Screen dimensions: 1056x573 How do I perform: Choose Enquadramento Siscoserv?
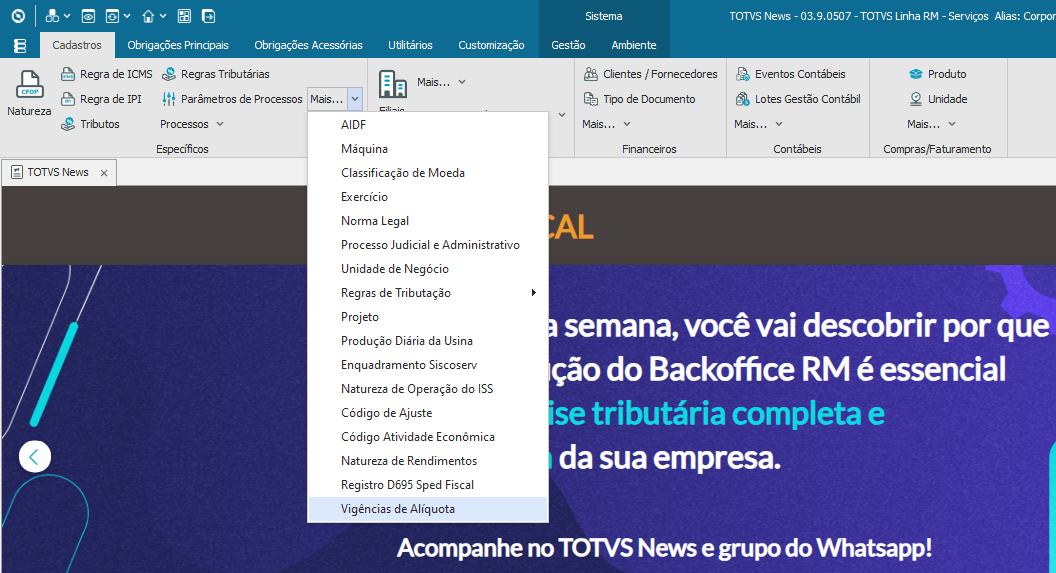coord(428,365)
